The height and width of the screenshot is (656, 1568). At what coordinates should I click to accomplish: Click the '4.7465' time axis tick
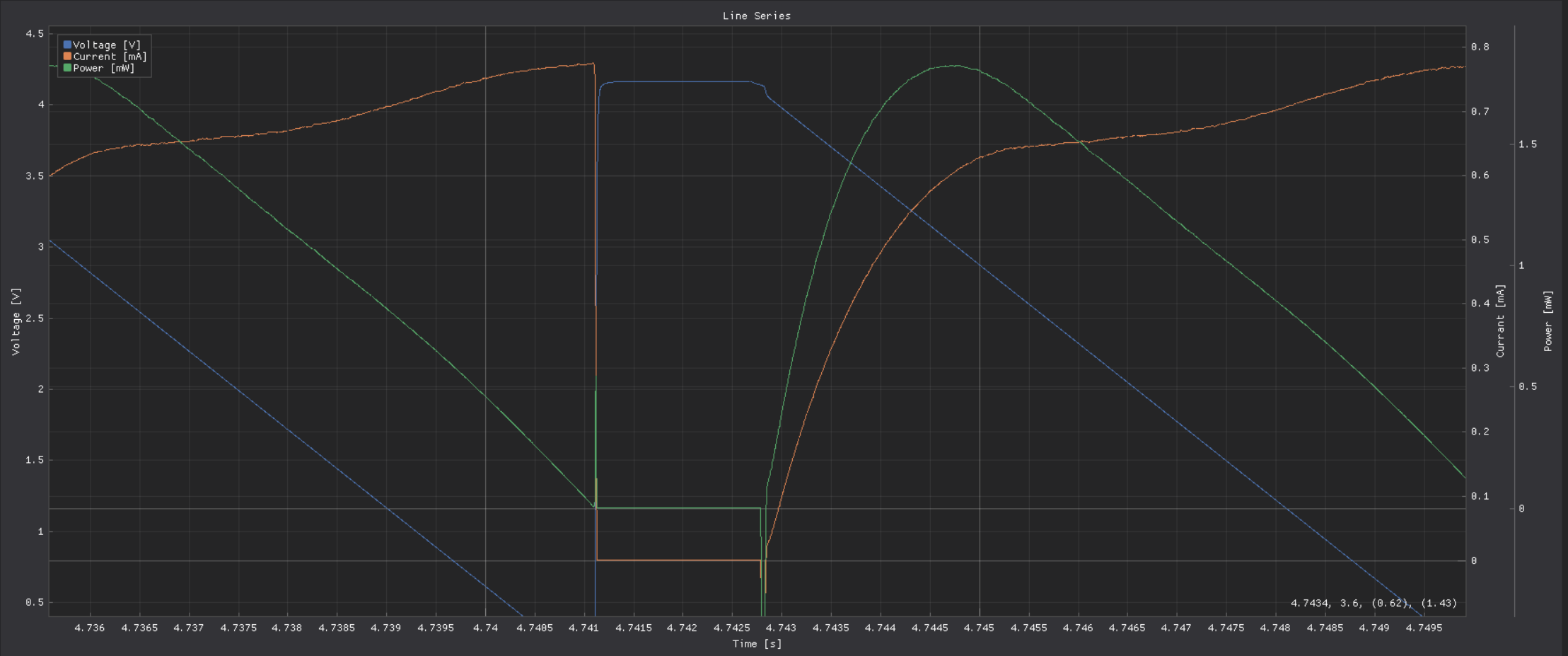point(1127,628)
